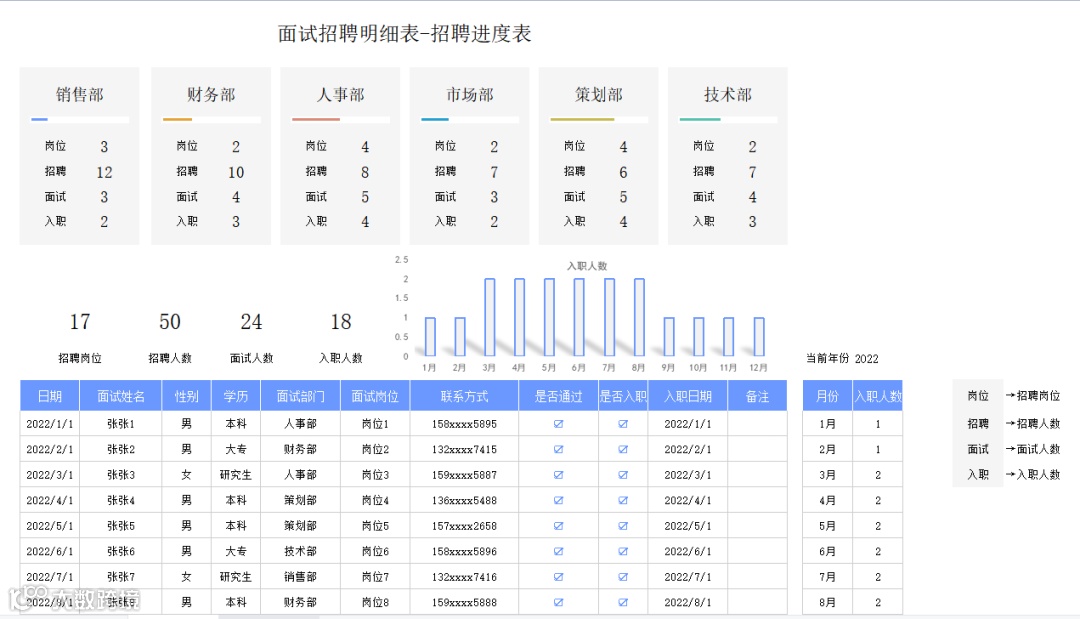Click the red progress bar under 人事部
The image size is (1080, 619).
click(316, 120)
